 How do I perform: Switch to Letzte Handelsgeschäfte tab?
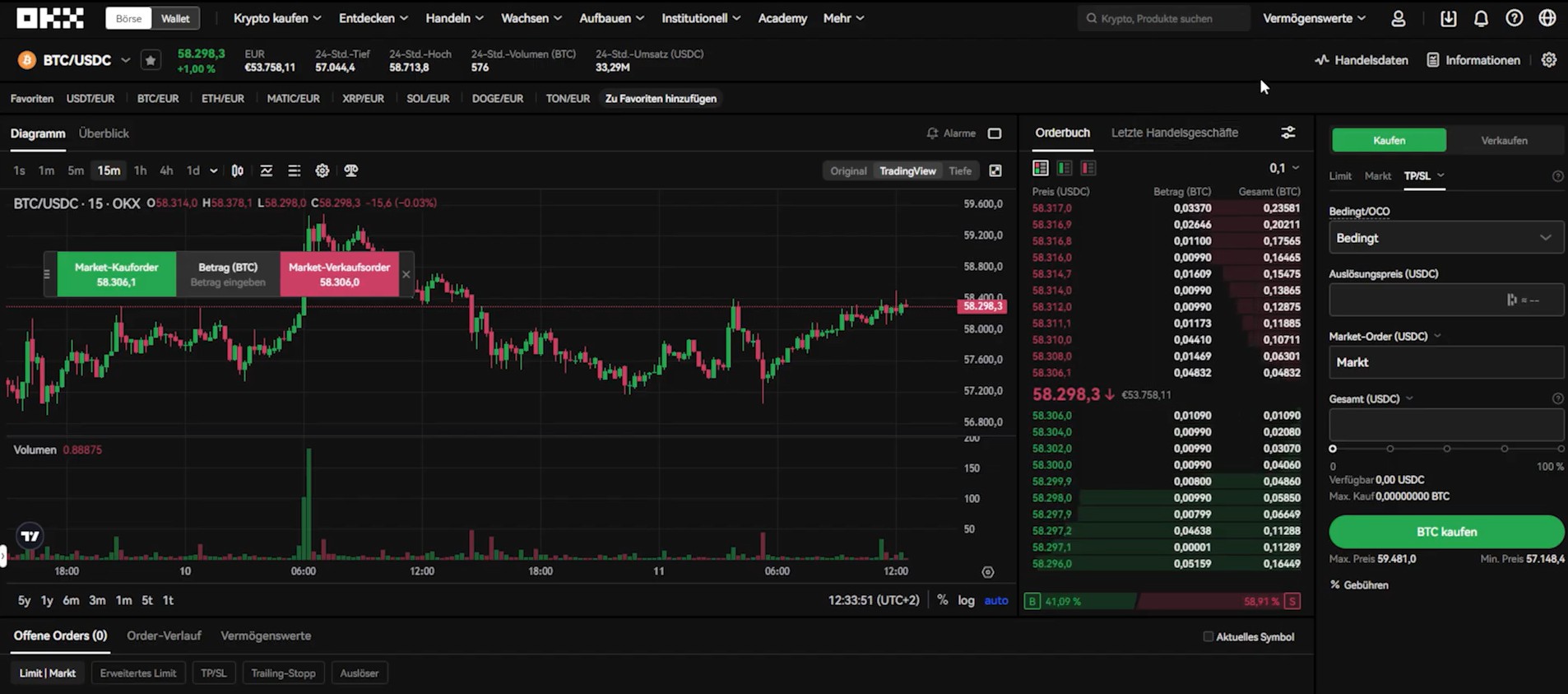click(1174, 133)
